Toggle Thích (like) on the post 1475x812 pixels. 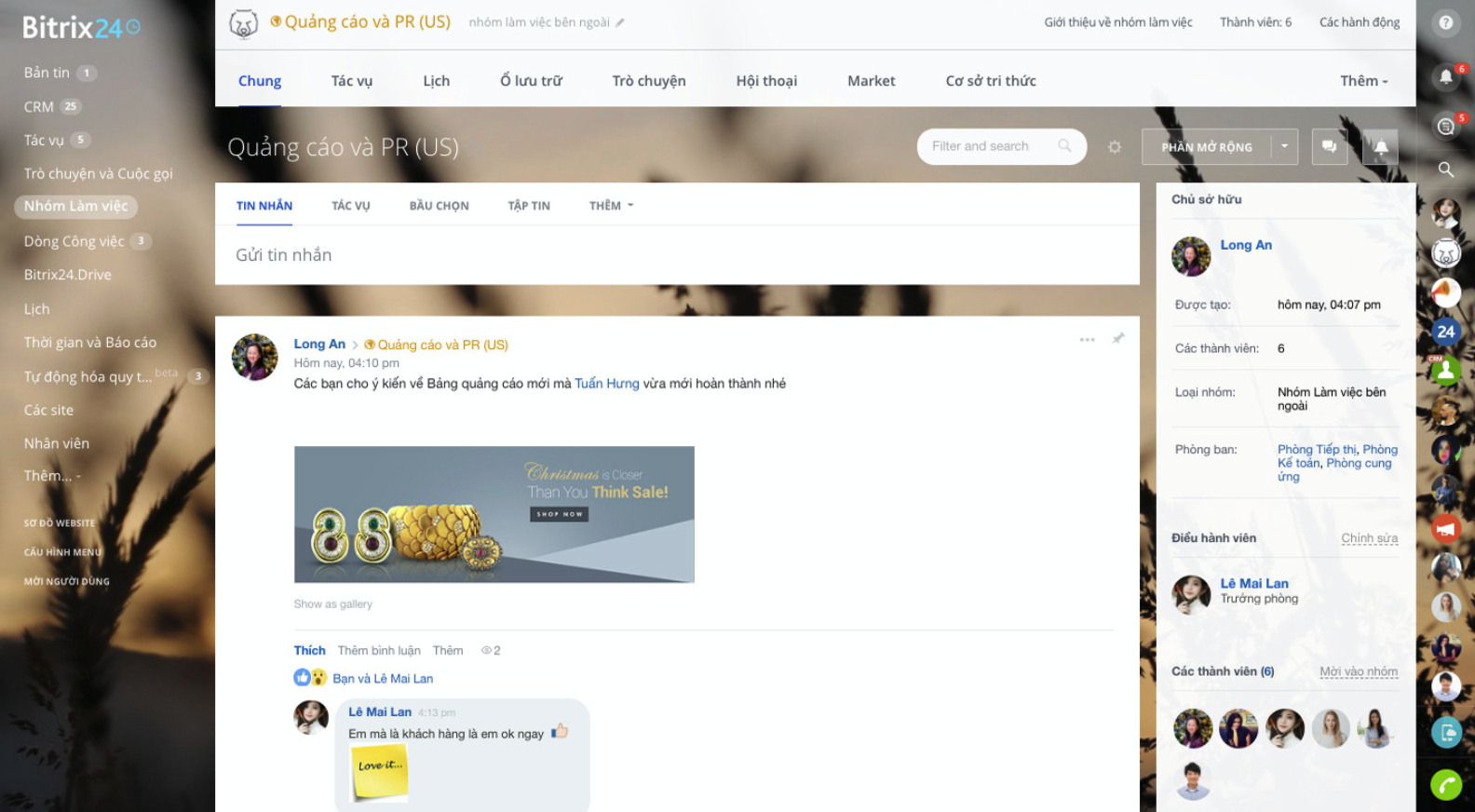[x=309, y=651]
